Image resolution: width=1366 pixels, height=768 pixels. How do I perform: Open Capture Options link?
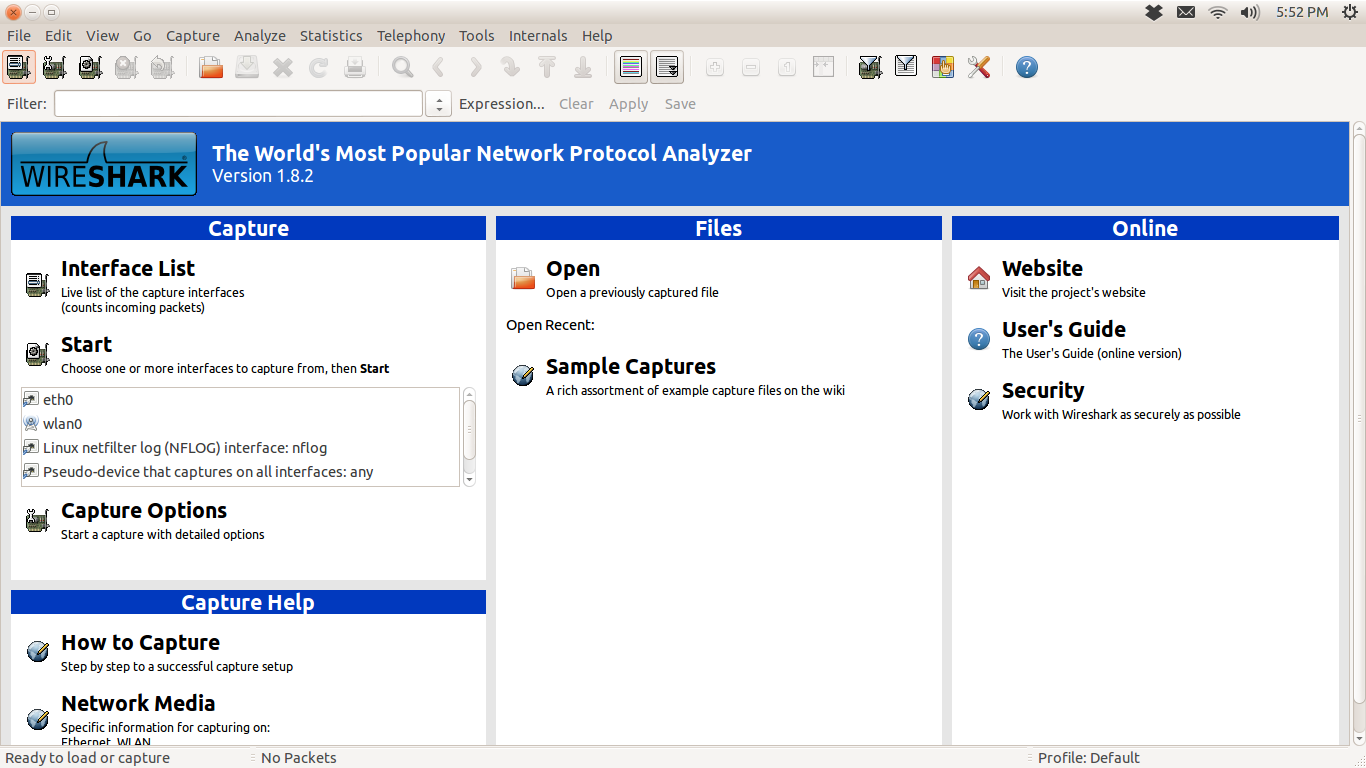click(x=144, y=510)
